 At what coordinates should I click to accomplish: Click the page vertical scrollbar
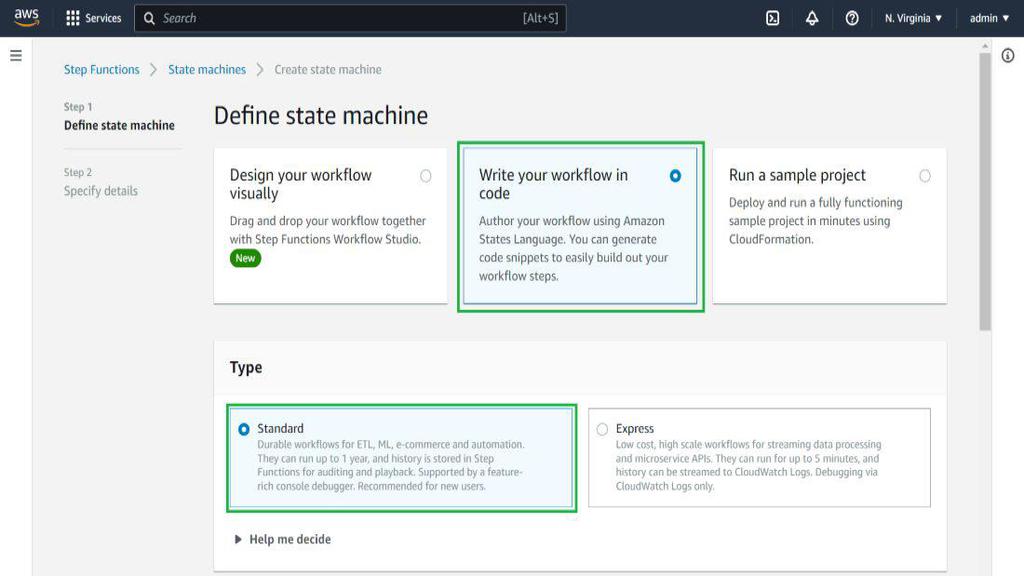[985, 190]
